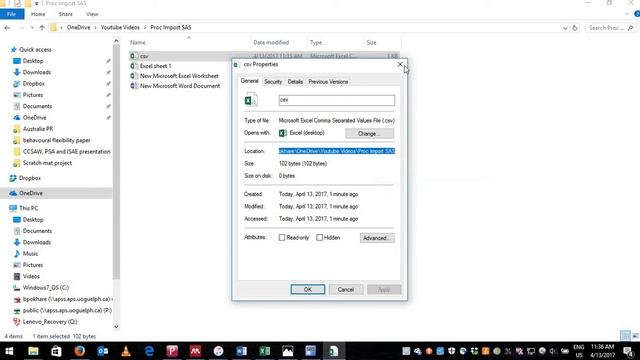640x360 pixels.
Task: Click the Change... button for Opens with
Action: [x=369, y=133]
